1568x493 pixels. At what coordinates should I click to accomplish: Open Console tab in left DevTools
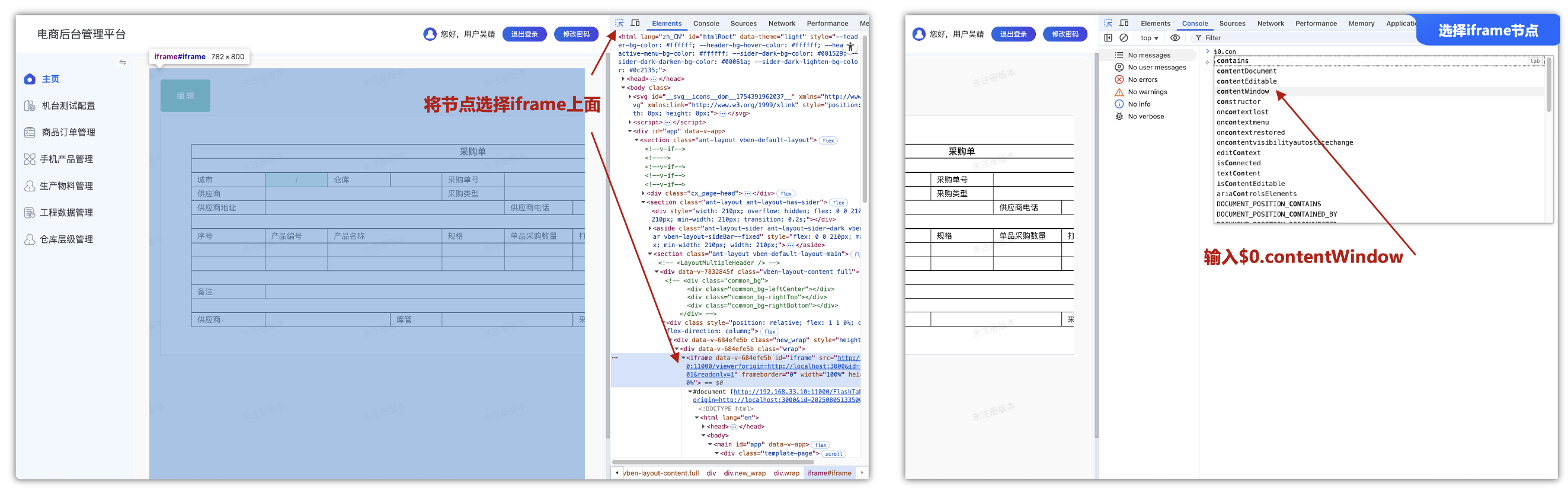tap(706, 24)
